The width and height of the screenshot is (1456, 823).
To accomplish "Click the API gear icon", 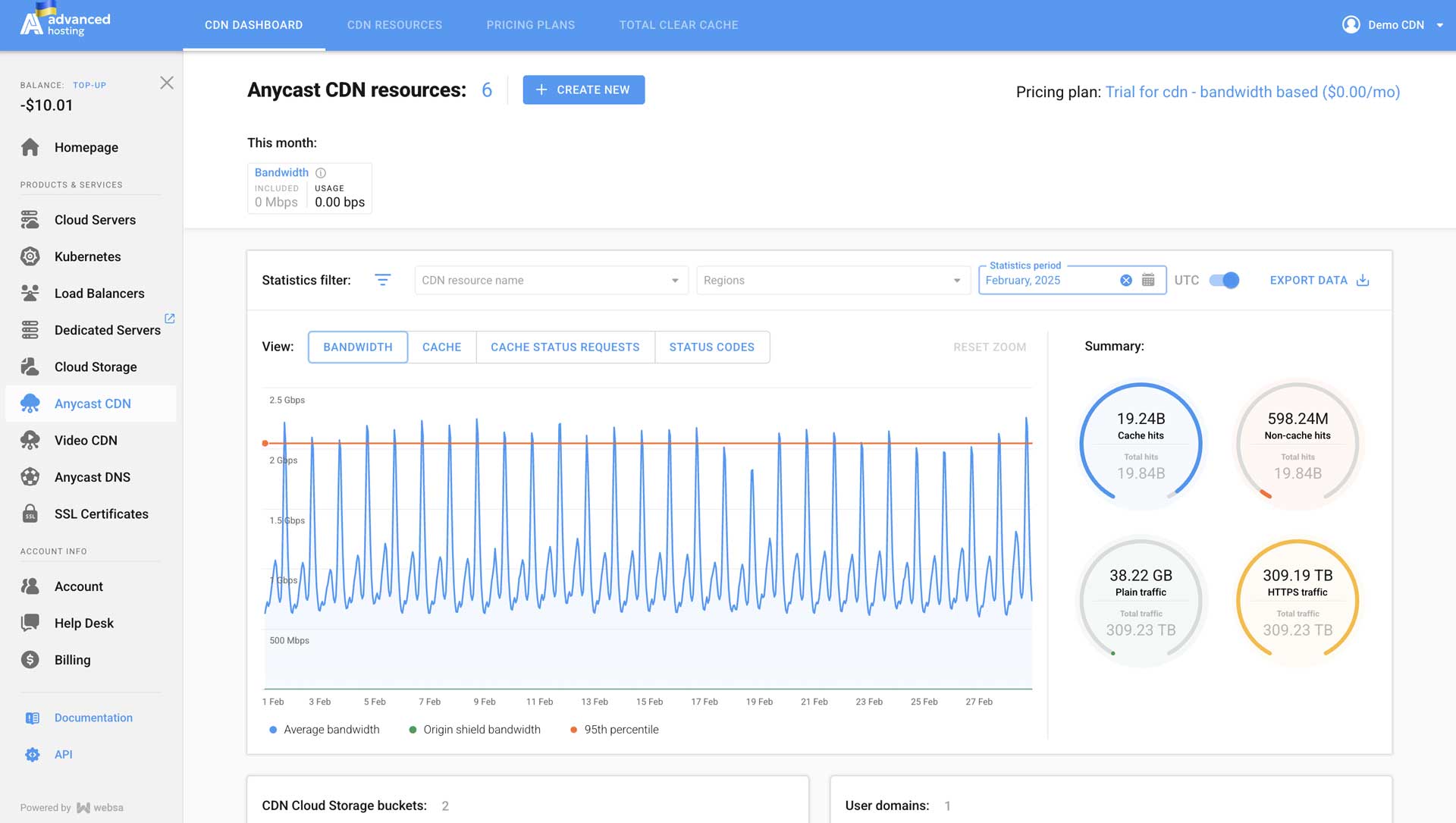I will click(x=33, y=755).
